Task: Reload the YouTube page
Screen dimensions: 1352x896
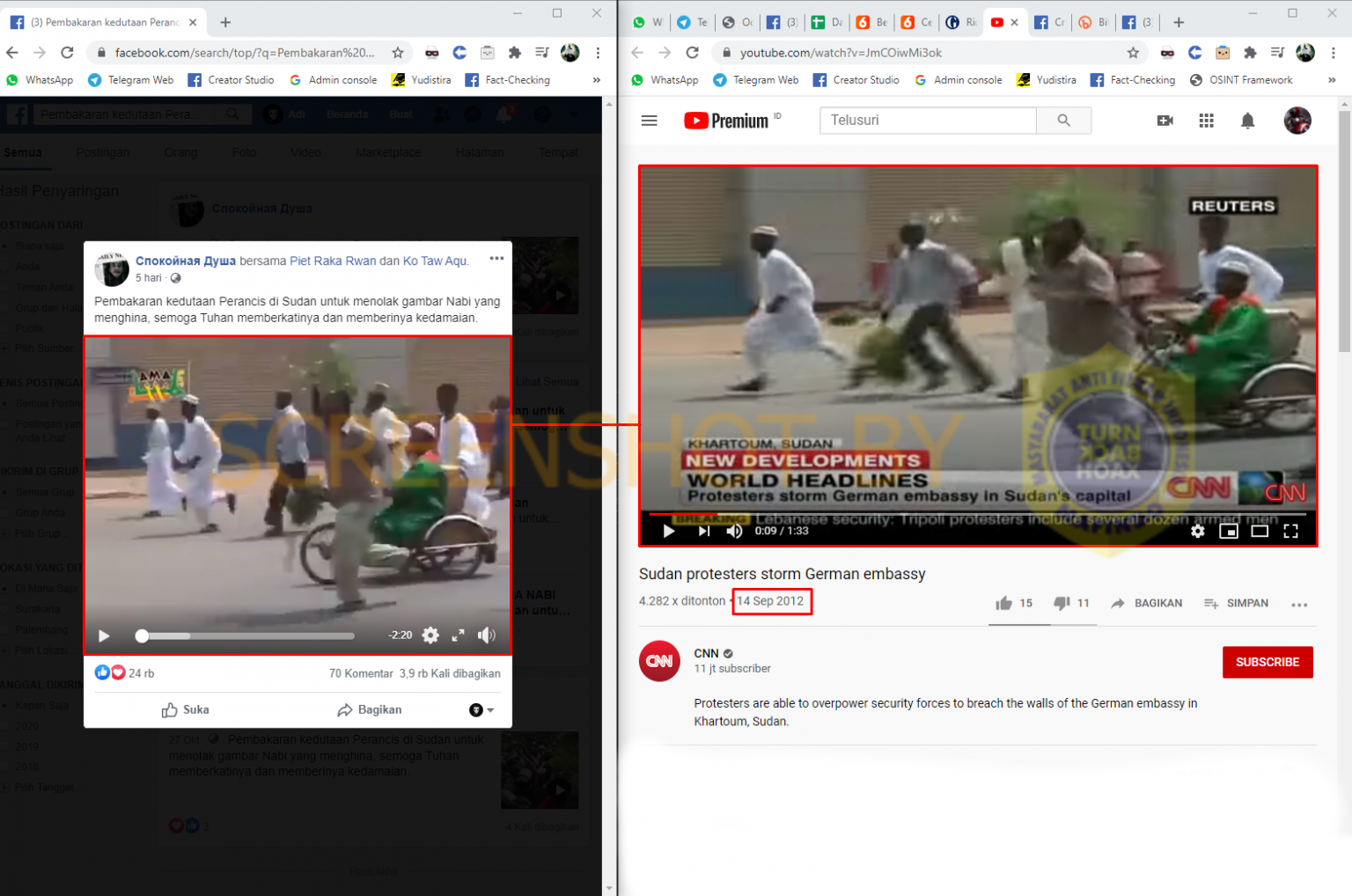Action: [x=693, y=53]
